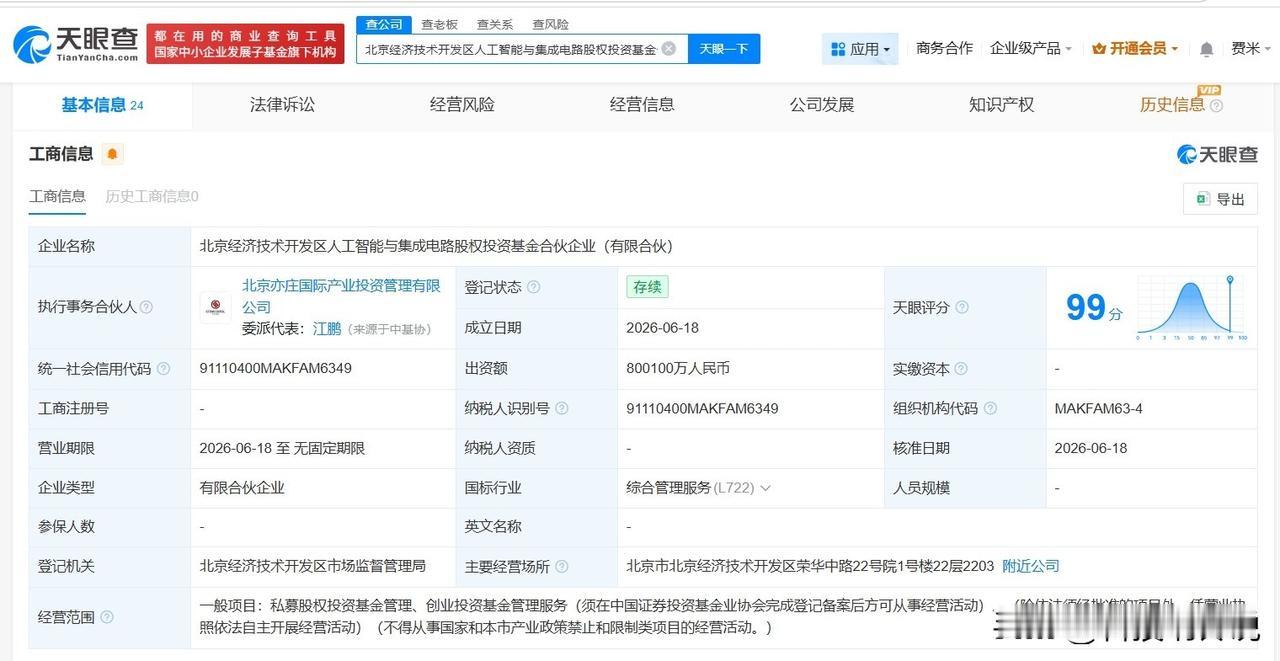
Task: Click the red promotional banner in header
Action: tap(245, 44)
